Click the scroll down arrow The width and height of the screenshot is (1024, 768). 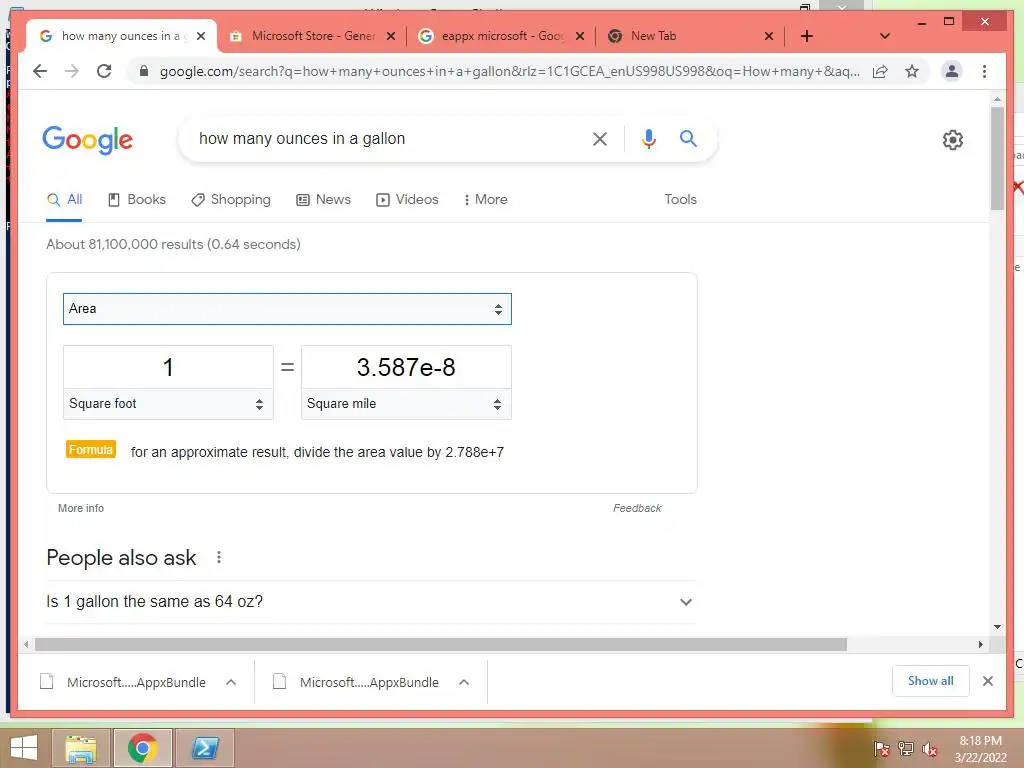tap(997, 627)
